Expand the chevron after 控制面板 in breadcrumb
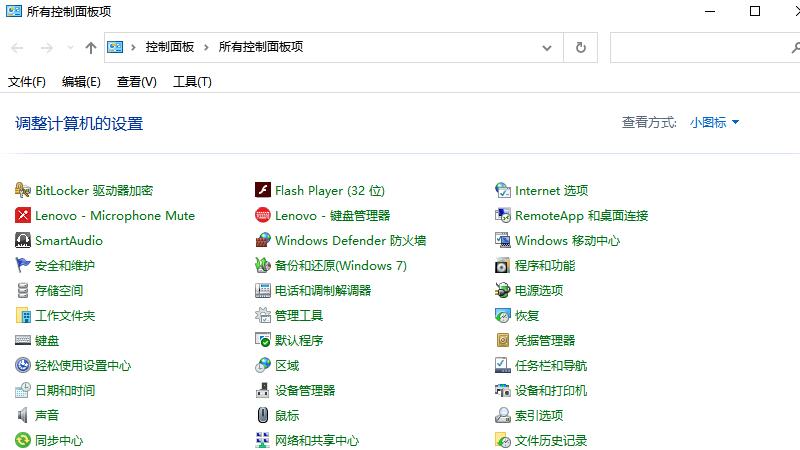This screenshot has height=450, width=800. (207, 47)
